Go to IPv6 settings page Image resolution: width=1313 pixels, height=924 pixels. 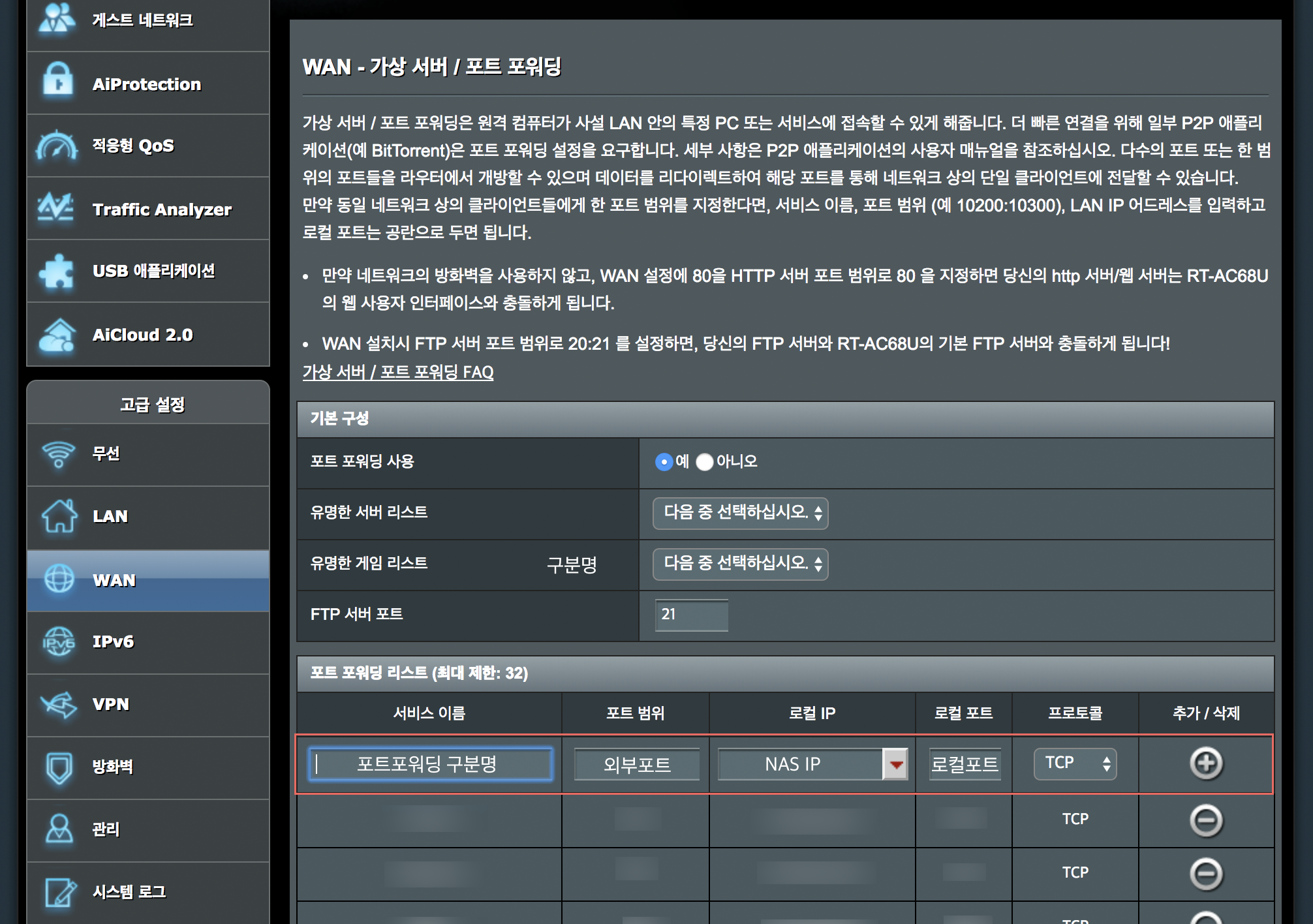click(x=148, y=643)
